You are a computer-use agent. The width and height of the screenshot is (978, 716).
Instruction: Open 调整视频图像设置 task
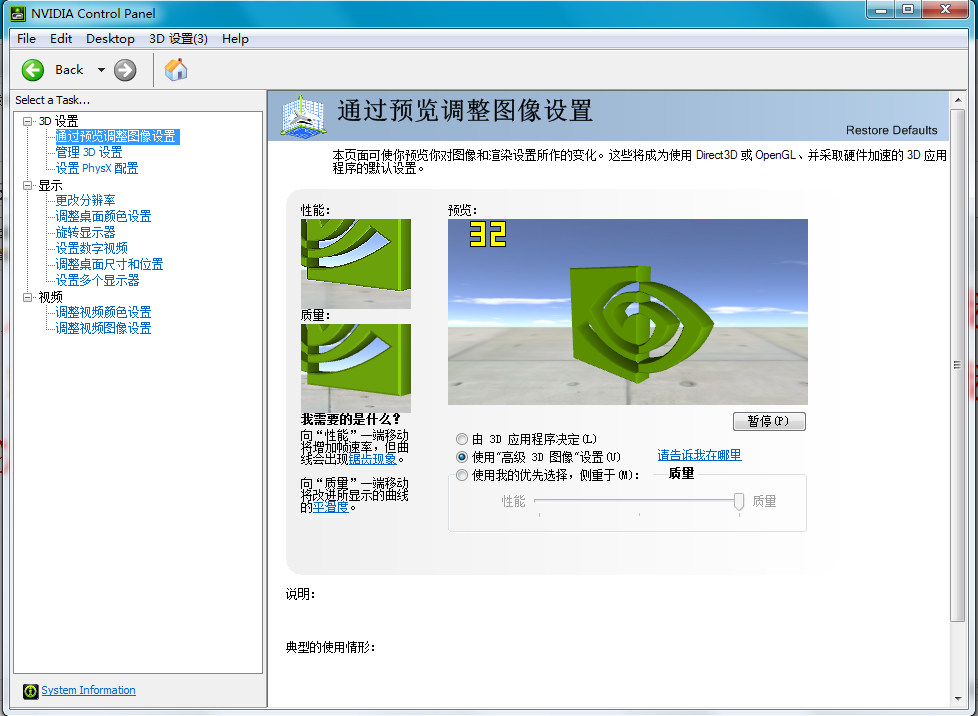(x=104, y=328)
